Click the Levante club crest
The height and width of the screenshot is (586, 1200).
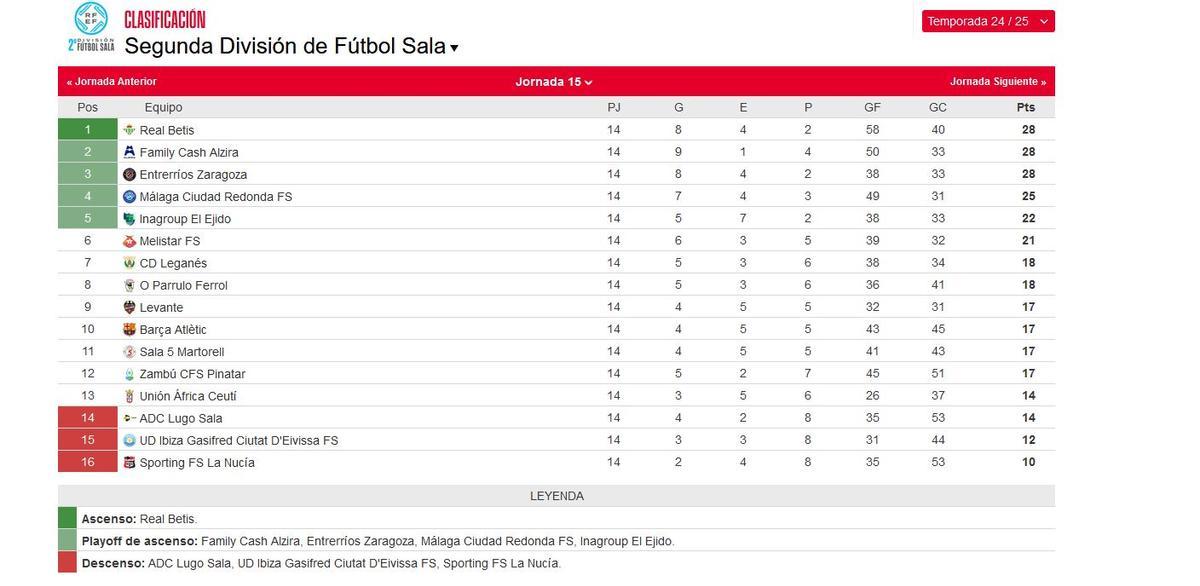pos(128,306)
